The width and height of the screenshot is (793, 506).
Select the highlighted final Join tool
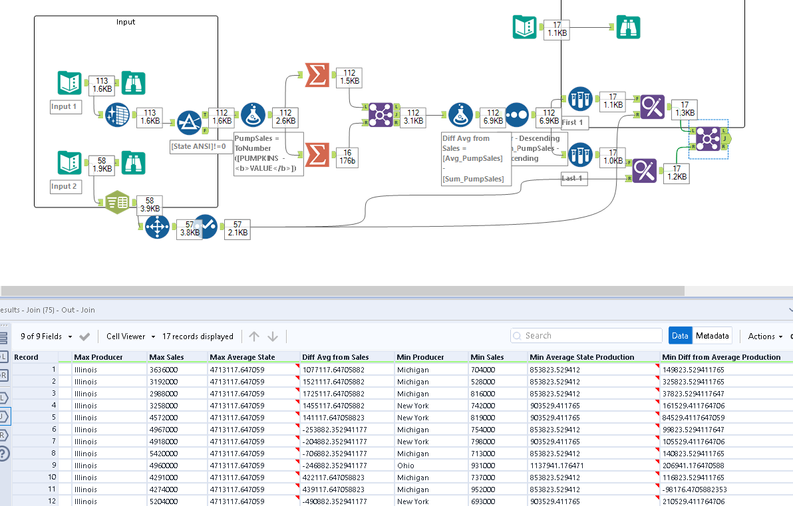click(708, 139)
